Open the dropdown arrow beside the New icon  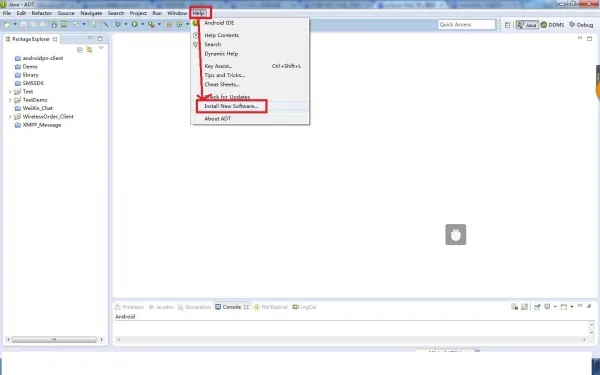15,24
